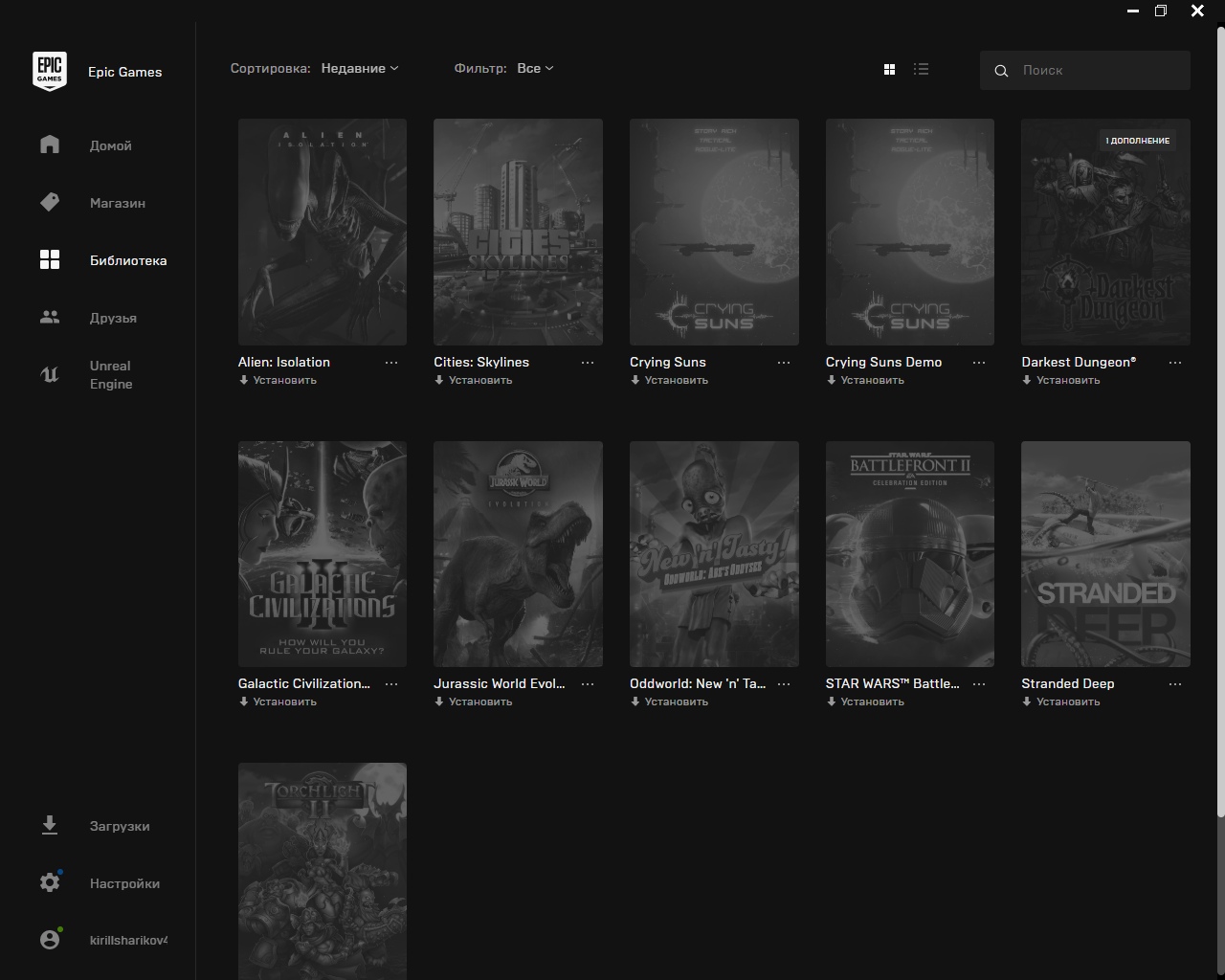Install Cities: Skylines via Установить
This screenshot has width=1225, height=980.
474,380
